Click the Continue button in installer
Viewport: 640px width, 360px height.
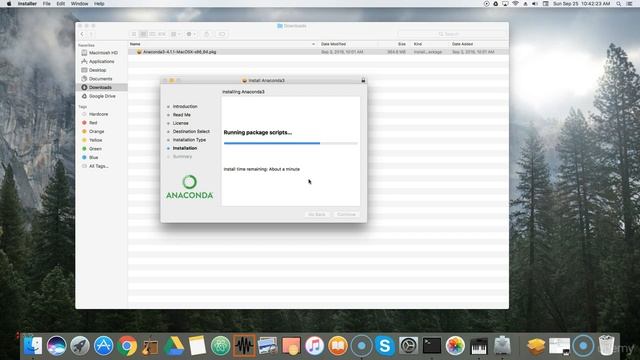347,214
